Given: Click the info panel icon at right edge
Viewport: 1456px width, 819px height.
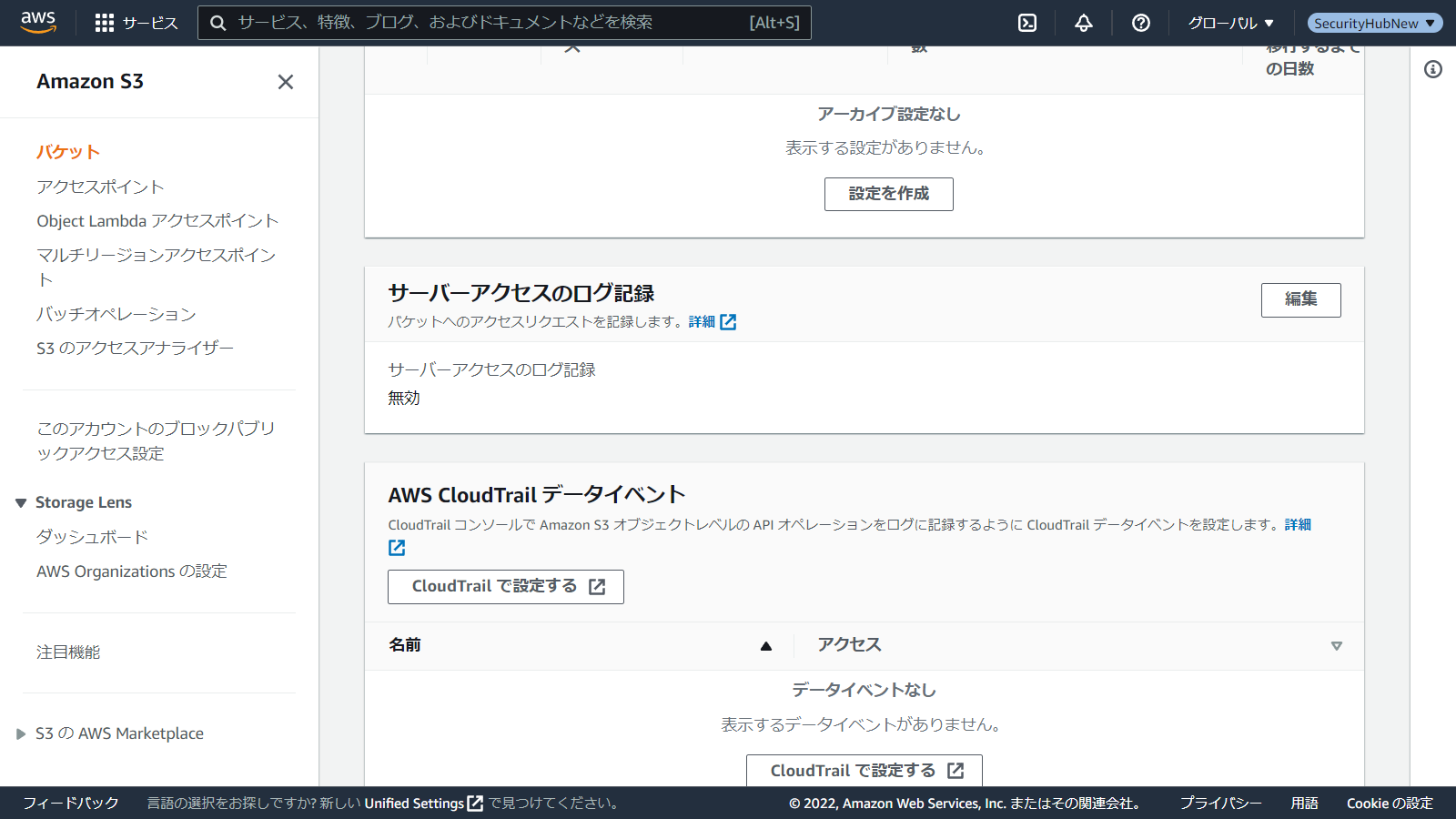Looking at the screenshot, I should point(1432,69).
